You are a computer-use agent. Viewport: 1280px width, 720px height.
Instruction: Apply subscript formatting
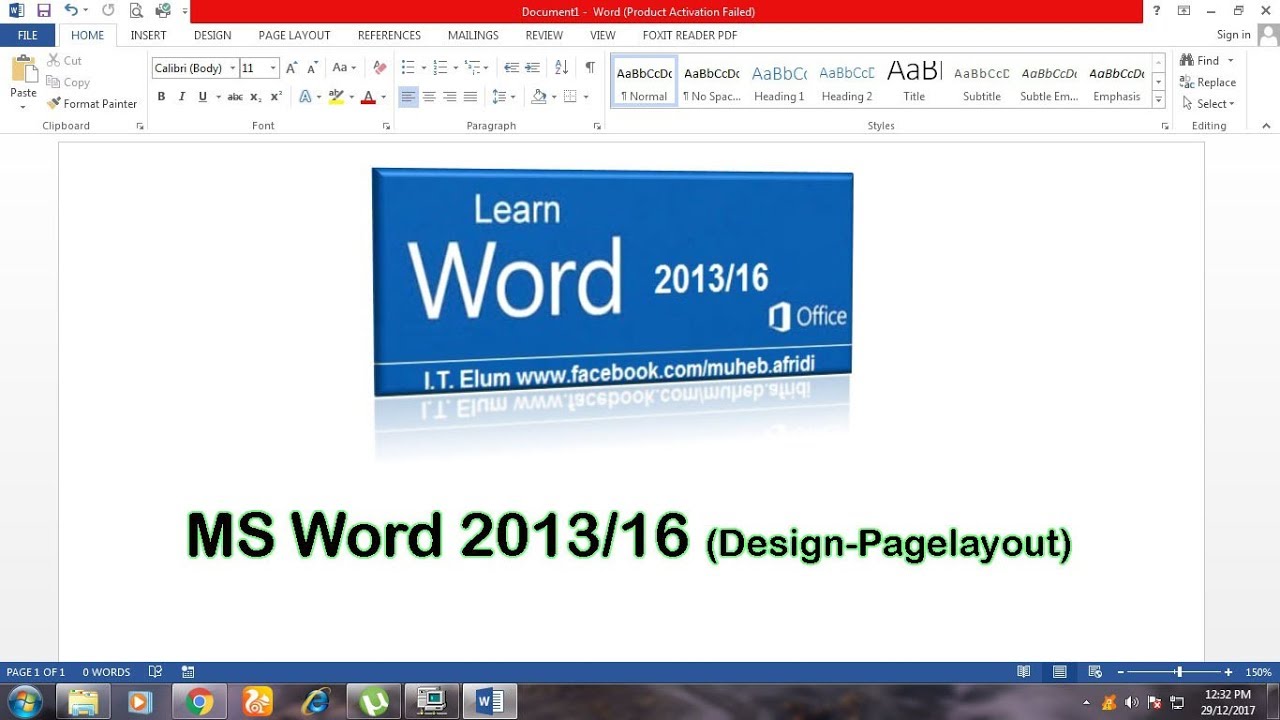(256, 97)
